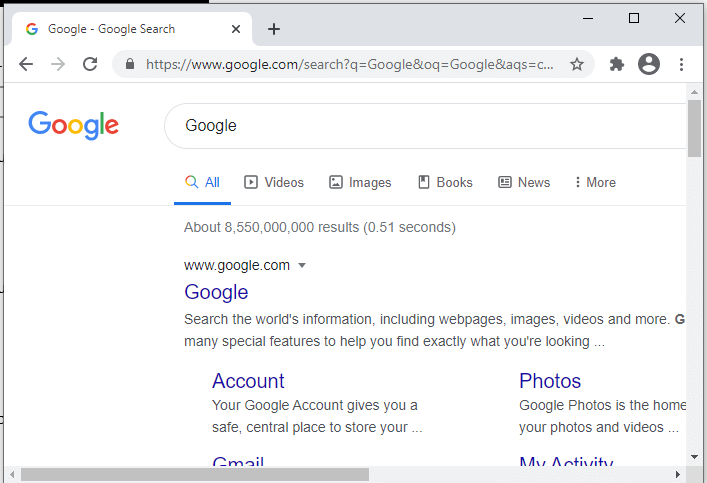View site info via the padlock icon

tap(130, 64)
